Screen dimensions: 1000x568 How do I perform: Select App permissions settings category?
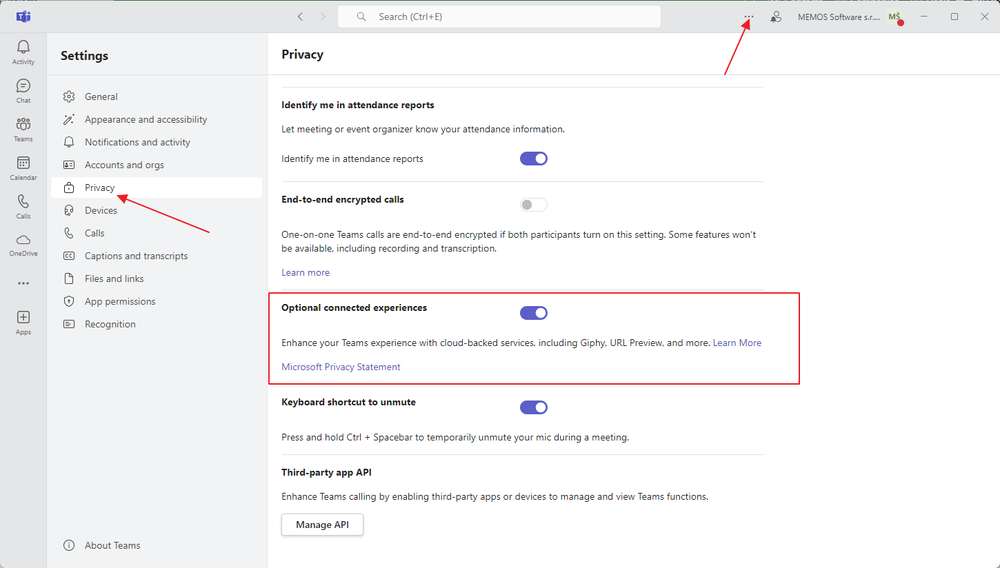click(x=120, y=301)
